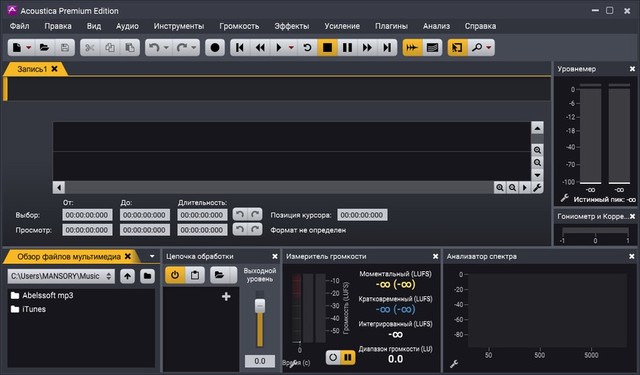Image resolution: width=640 pixels, height=375 pixels.
Task: Start recording with the Record button
Action: click(215, 48)
